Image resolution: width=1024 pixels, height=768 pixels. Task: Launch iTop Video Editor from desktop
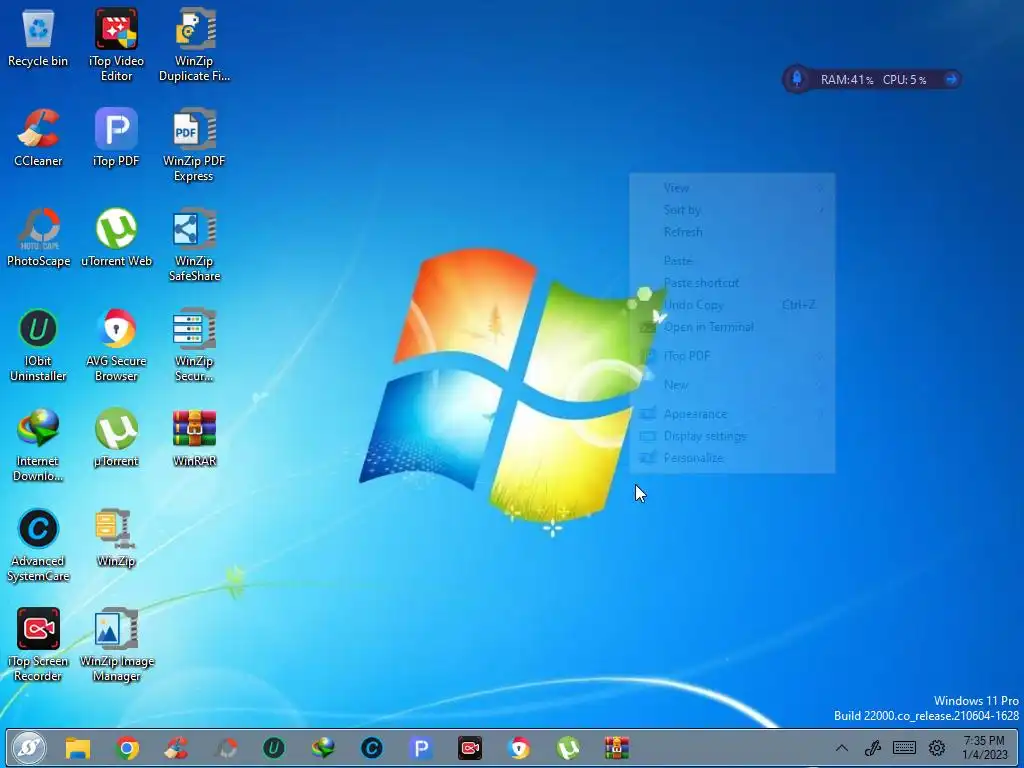(x=116, y=44)
